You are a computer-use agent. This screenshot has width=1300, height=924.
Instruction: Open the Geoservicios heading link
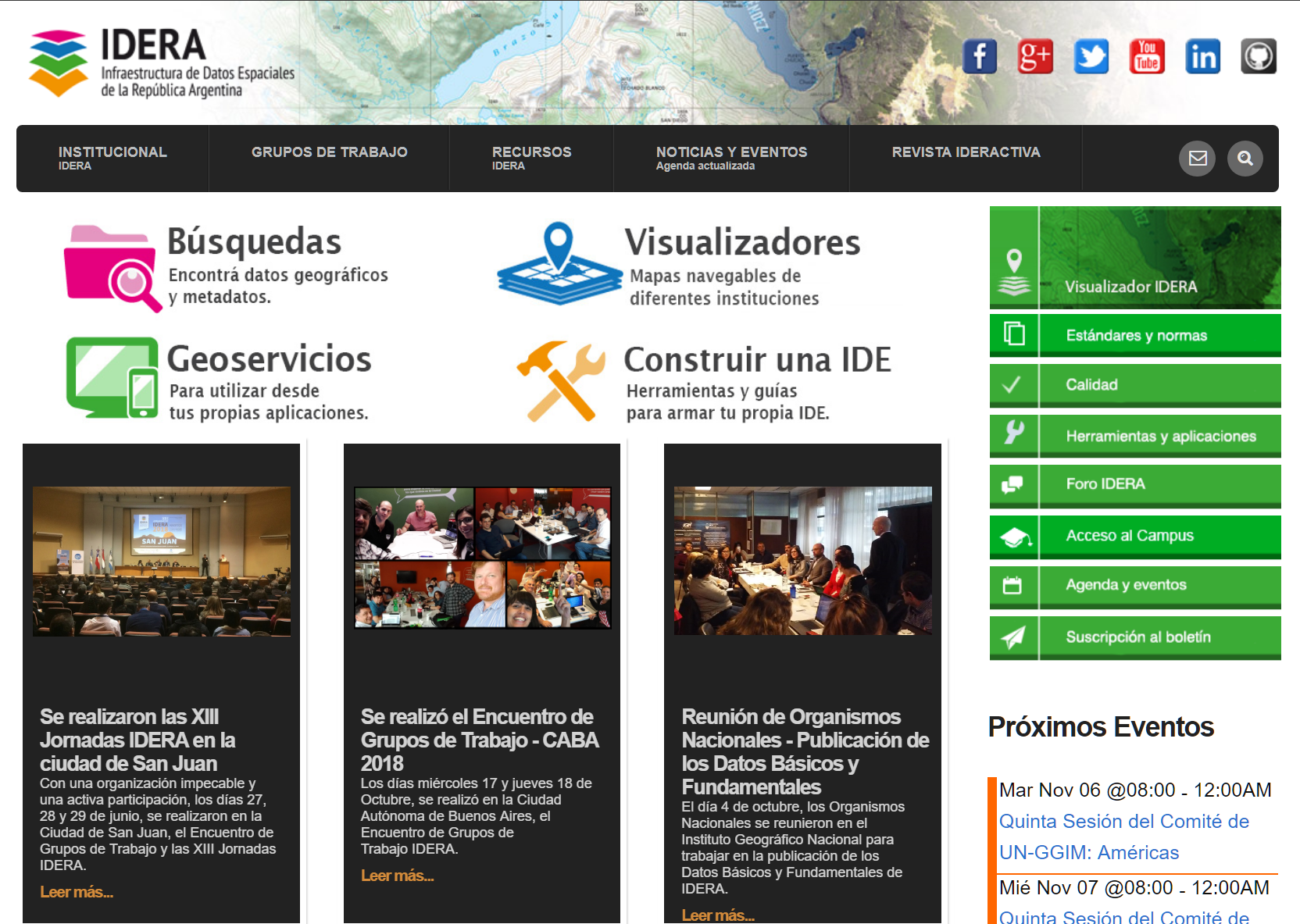[270, 359]
